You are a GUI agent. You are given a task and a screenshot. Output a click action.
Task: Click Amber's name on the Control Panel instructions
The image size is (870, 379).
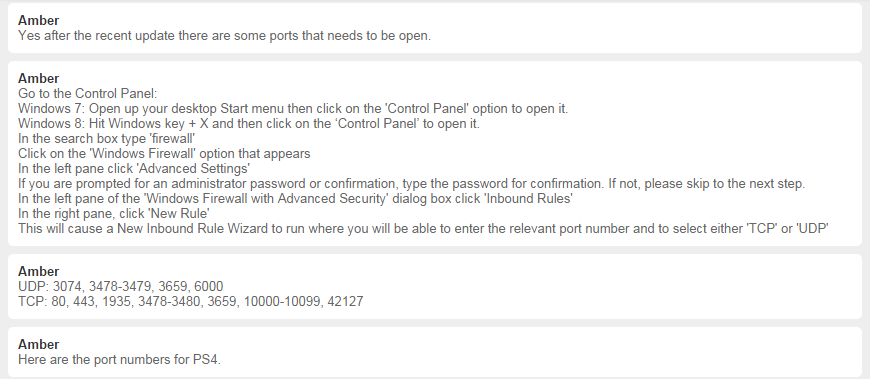point(38,79)
